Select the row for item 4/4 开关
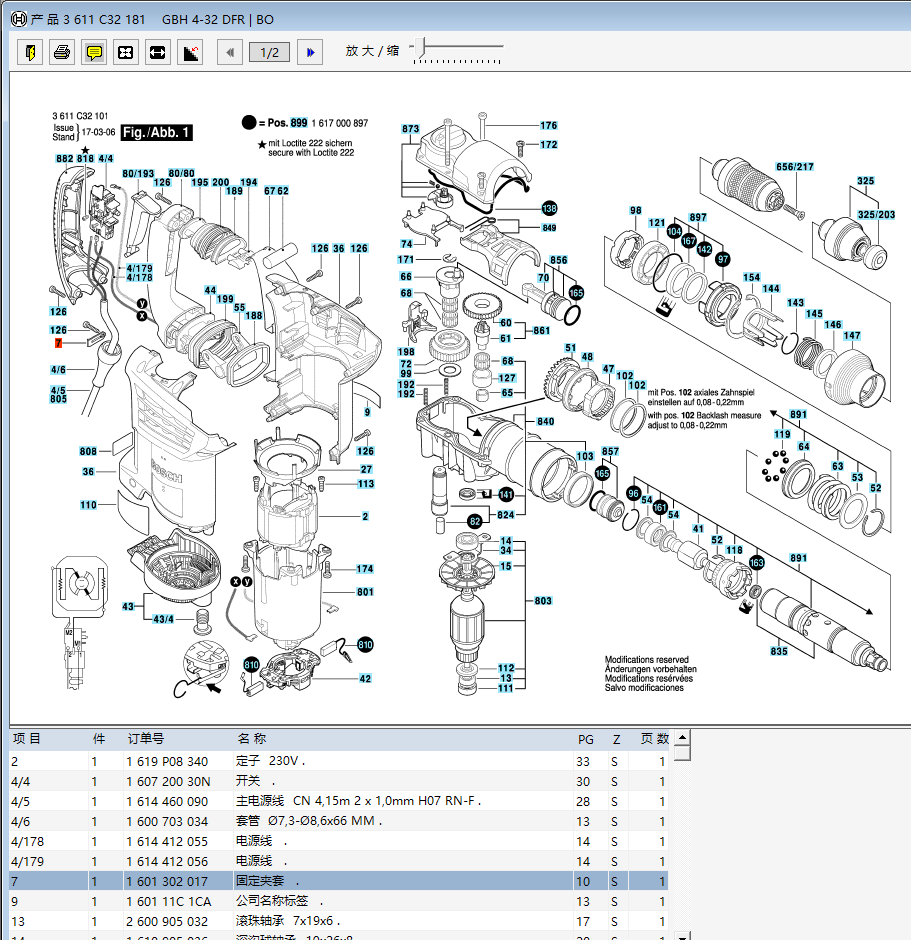The width and height of the screenshot is (911, 940). (339, 781)
